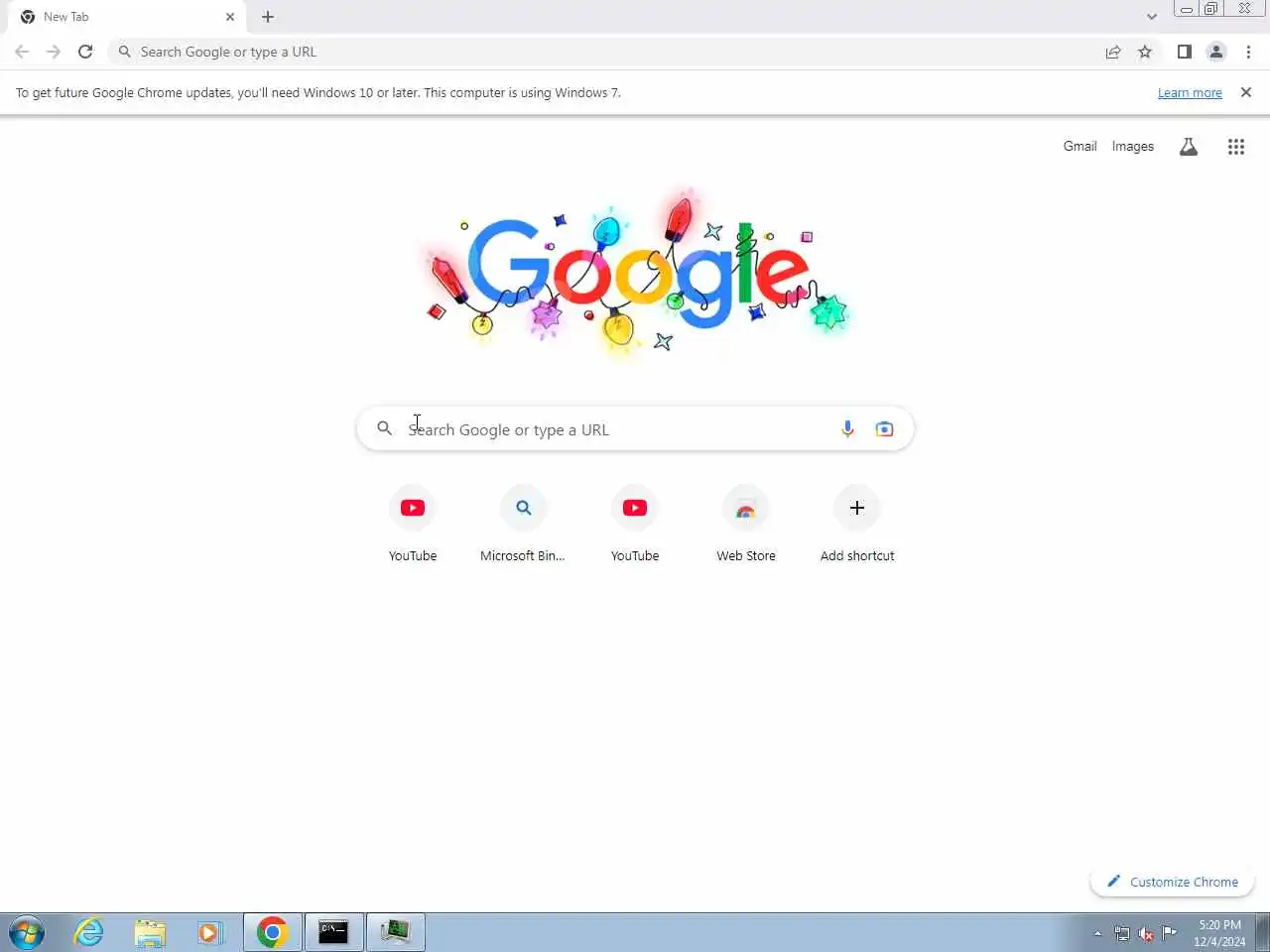Open the Learn more link

point(1190,92)
